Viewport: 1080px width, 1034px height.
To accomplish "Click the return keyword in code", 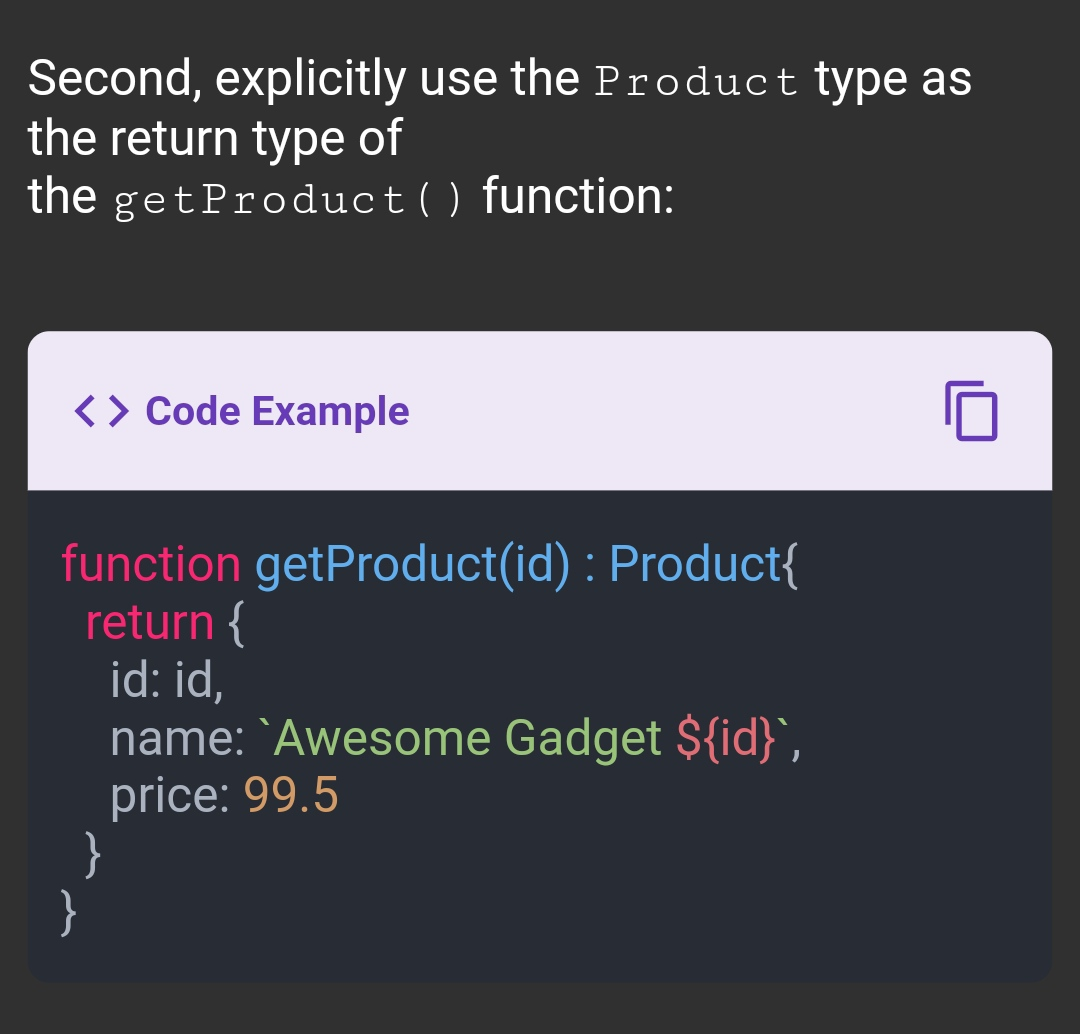I will tap(149, 623).
